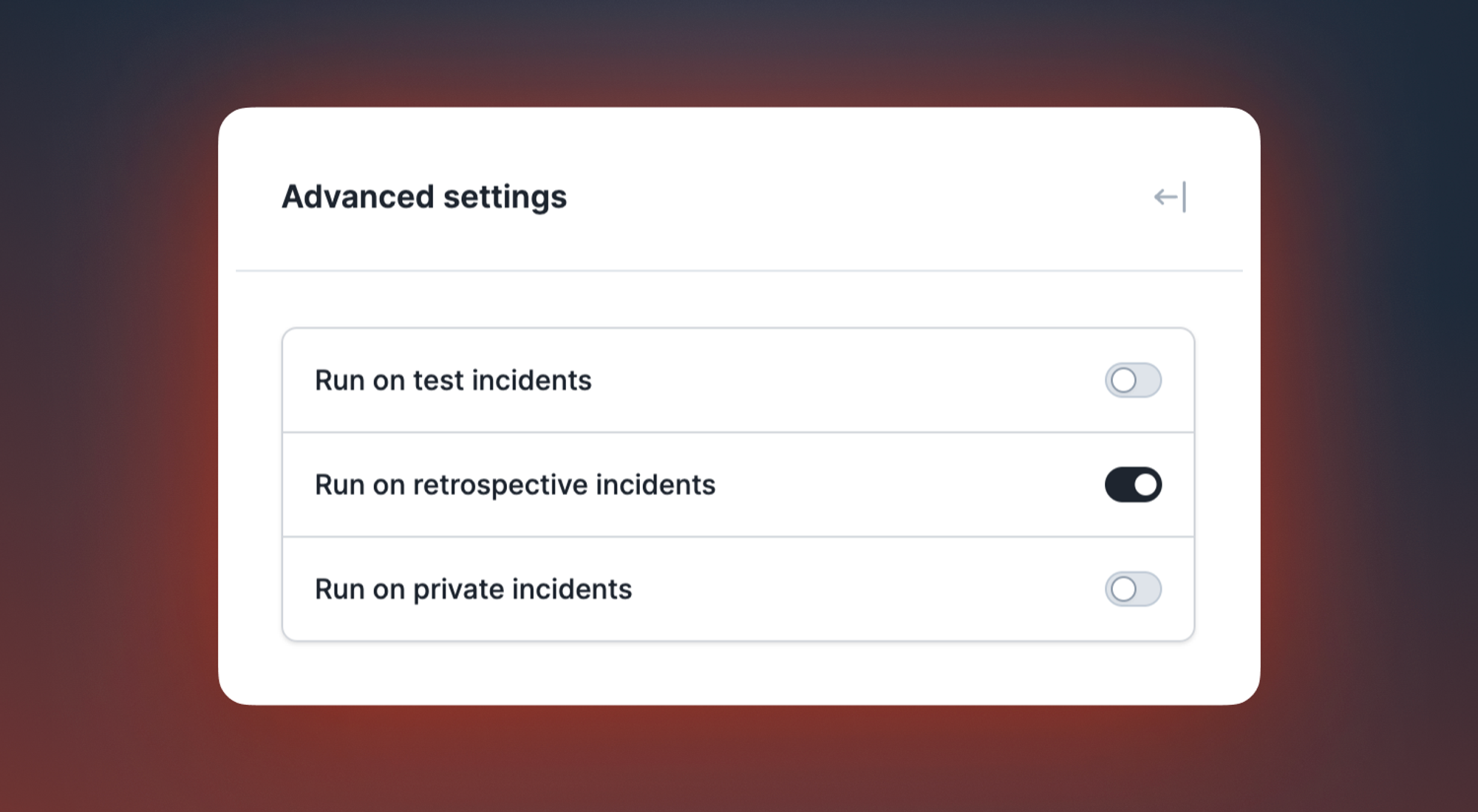The width and height of the screenshot is (1478, 812).
Task: Click the "Run on test incidents" label
Action: (x=453, y=381)
